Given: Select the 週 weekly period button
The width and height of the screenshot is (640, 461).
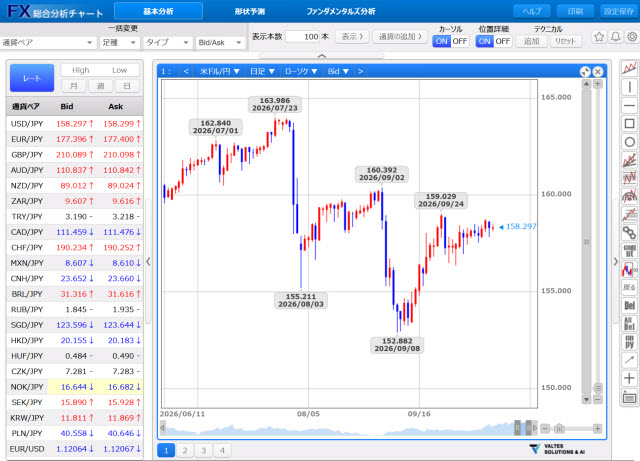Looking at the screenshot, I should [x=100, y=86].
